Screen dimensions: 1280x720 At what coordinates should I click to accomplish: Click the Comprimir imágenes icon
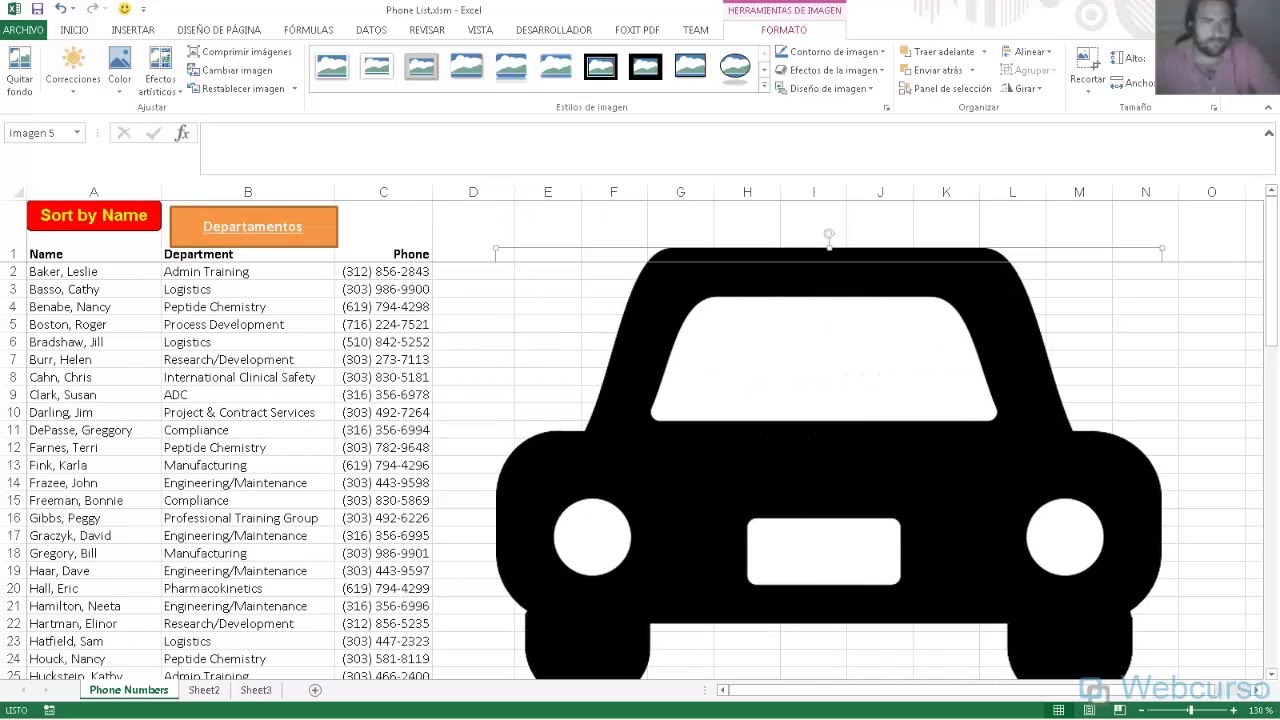coord(194,52)
